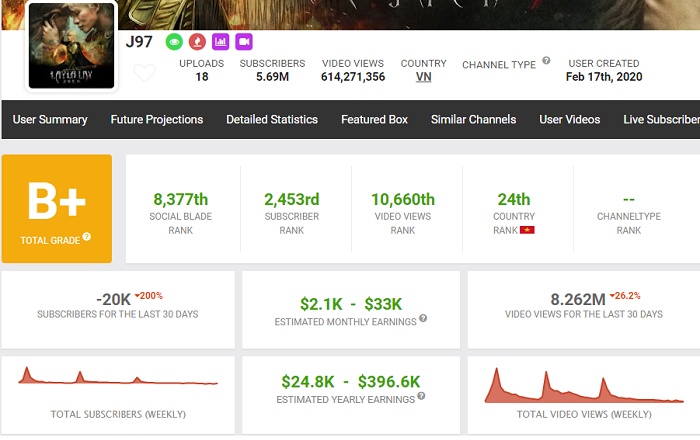
Task: Click the purple bar chart icon
Action: tap(220, 42)
